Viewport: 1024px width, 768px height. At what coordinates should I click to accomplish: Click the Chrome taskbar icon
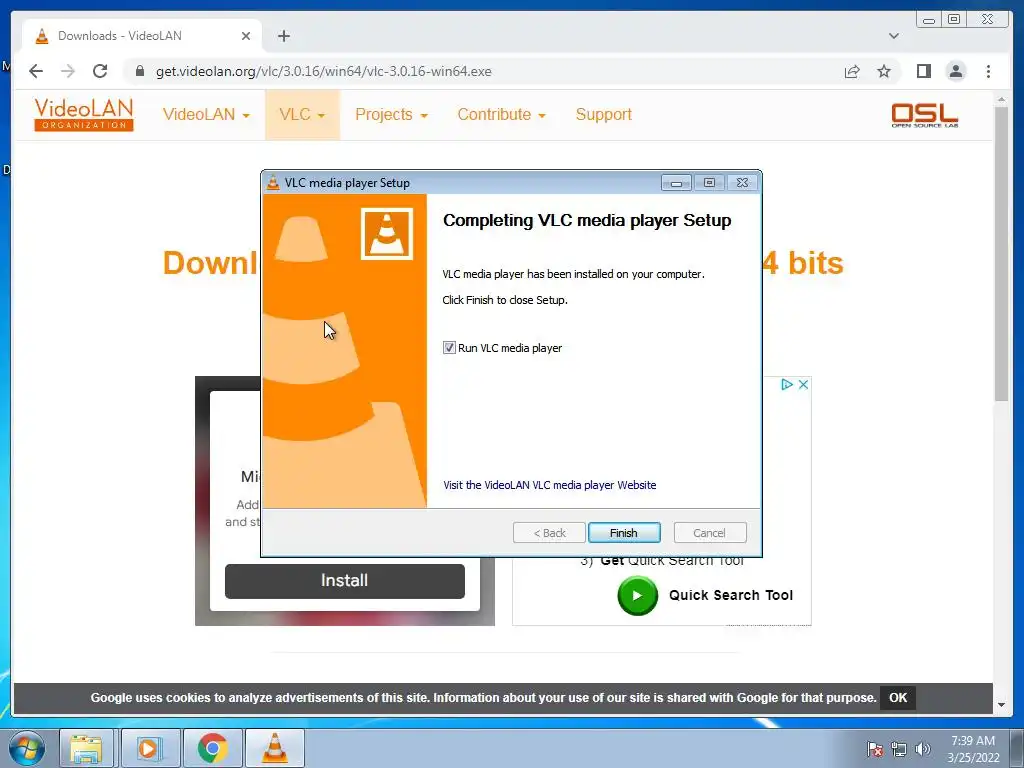(x=212, y=748)
